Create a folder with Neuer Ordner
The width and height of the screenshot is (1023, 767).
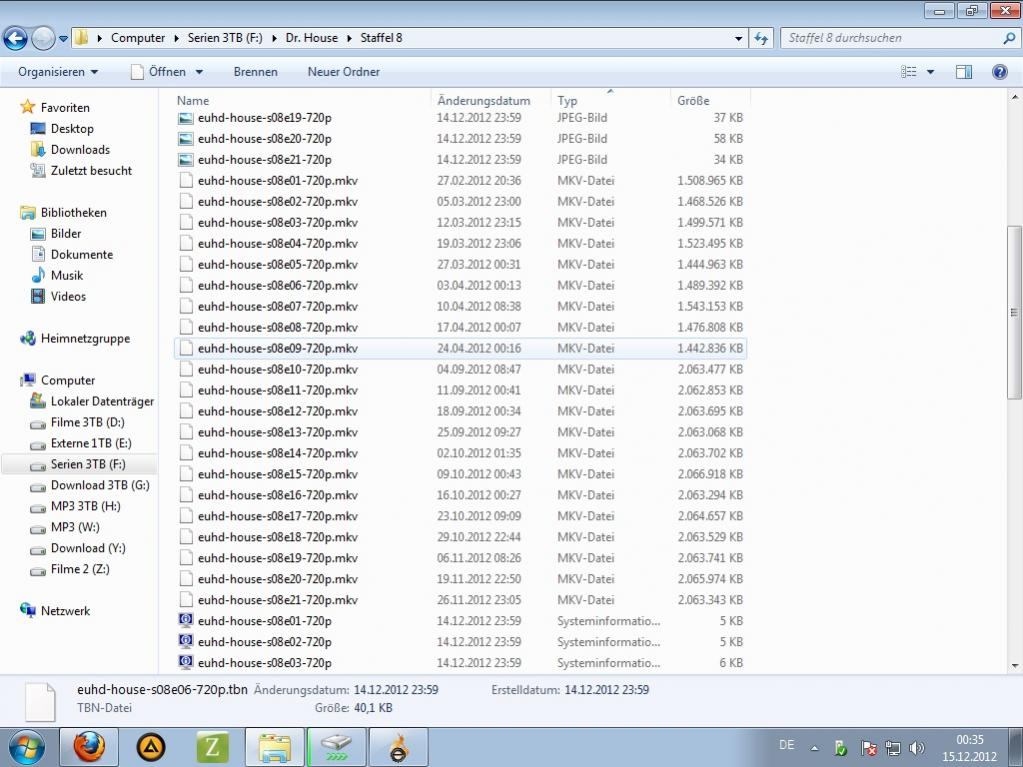pyautogui.click(x=344, y=72)
